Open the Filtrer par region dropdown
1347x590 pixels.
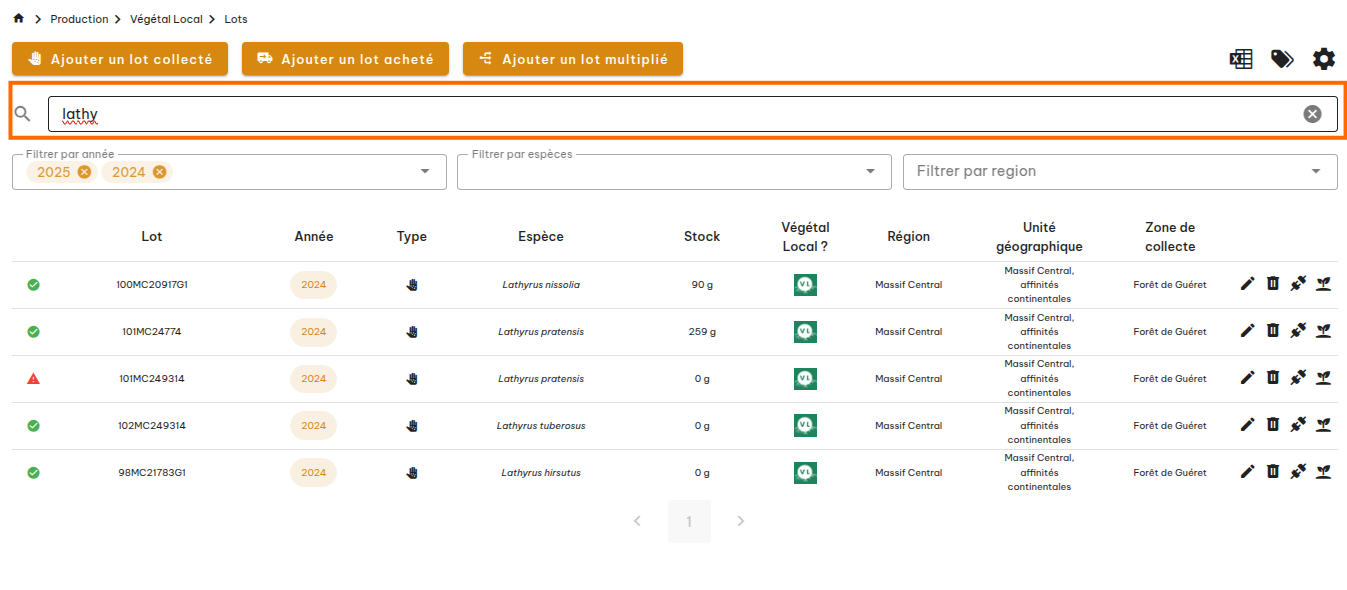(1316, 172)
